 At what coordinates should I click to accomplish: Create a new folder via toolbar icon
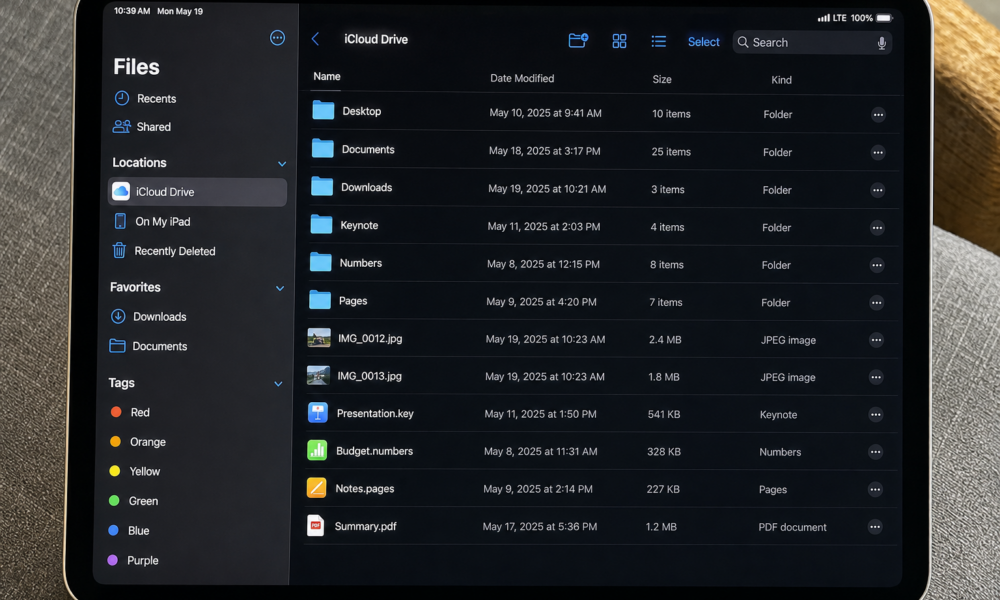coord(578,41)
